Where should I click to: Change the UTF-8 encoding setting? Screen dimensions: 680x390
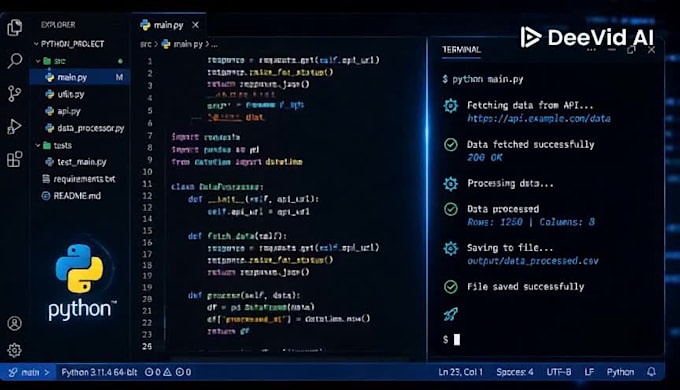559,372
